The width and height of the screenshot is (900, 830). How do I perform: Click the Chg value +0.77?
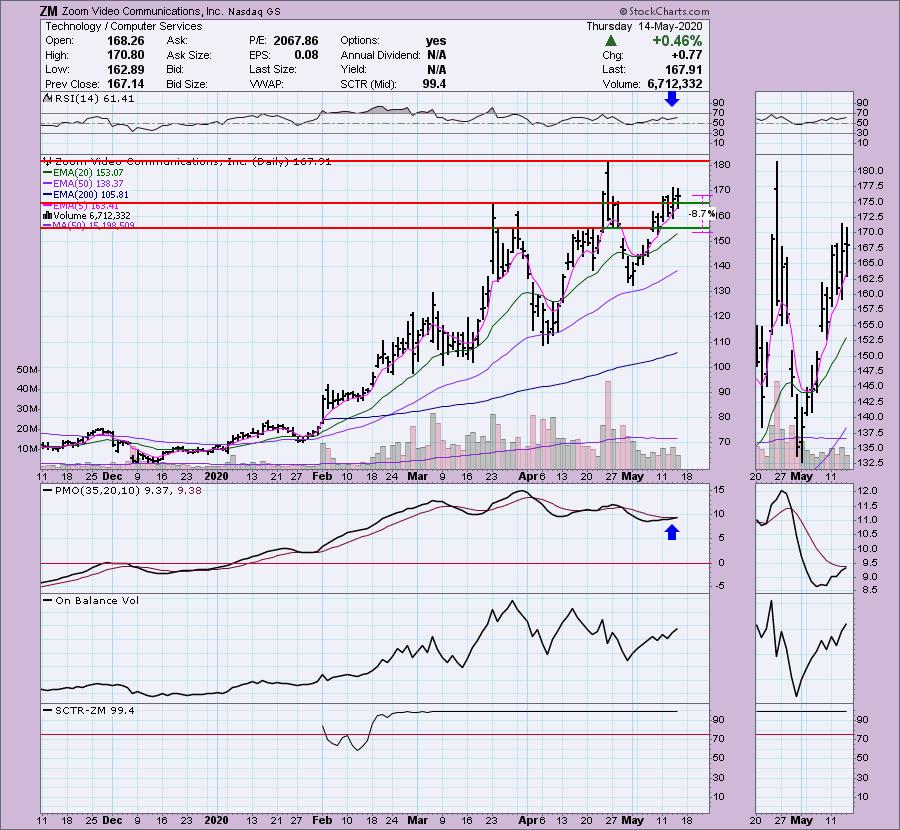point(686,55)
